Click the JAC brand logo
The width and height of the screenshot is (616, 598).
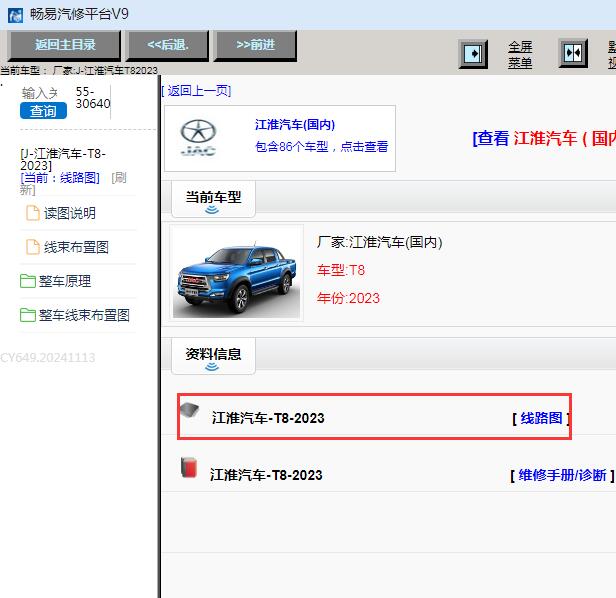click(x=198, y=138)
